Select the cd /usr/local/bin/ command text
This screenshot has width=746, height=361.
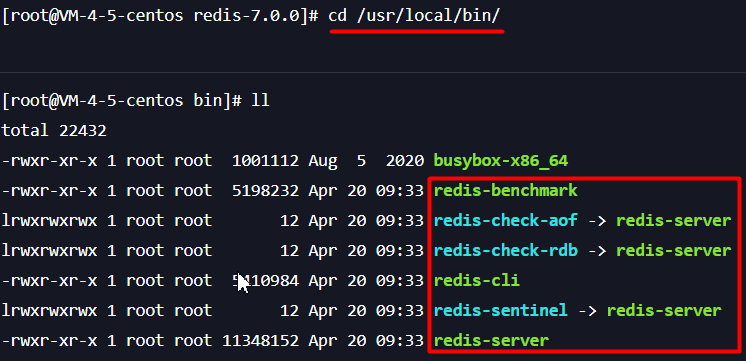coord(414,16)
